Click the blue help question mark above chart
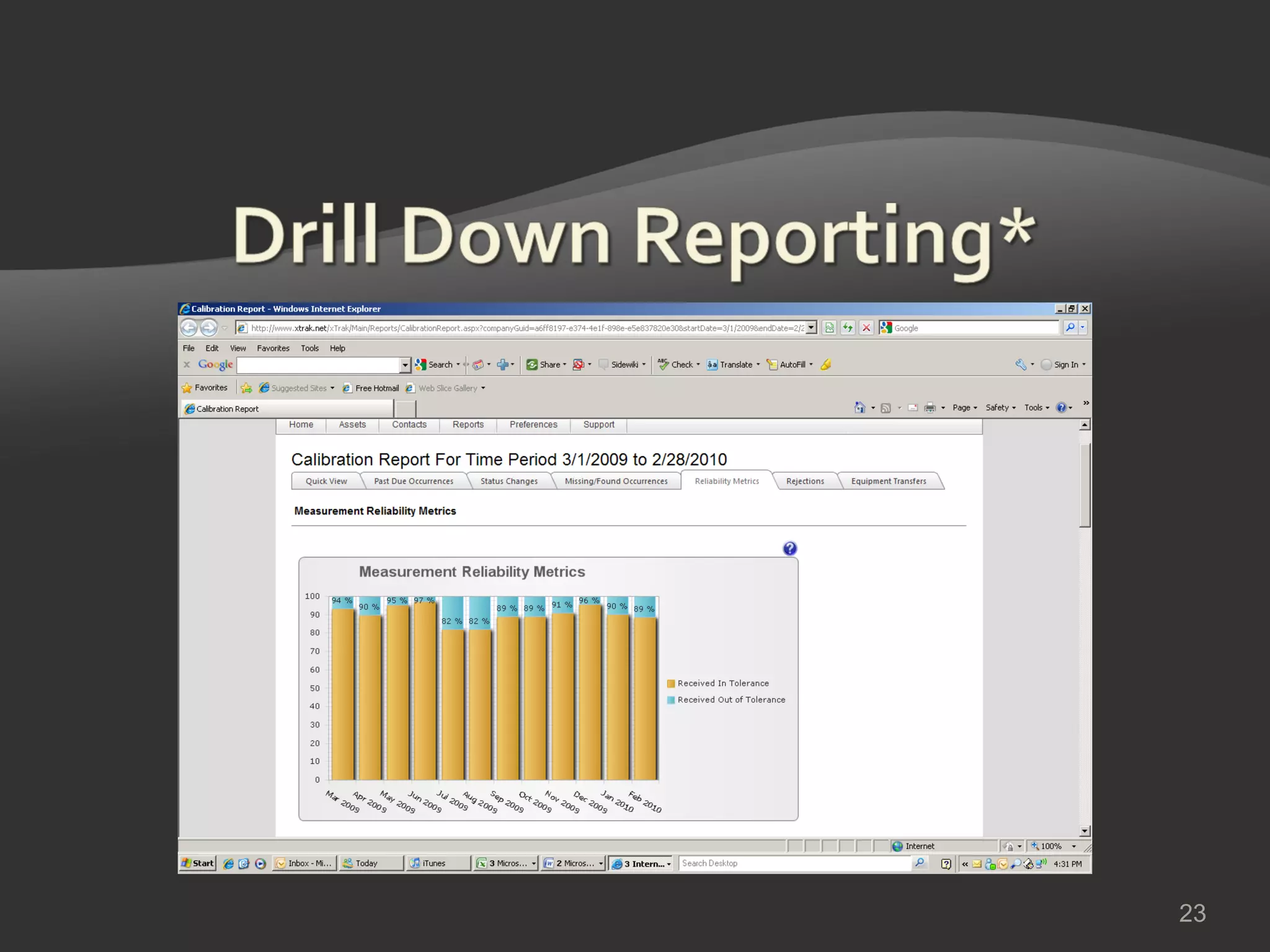Screen dimensions: 1270x952 tap(789, 549)
